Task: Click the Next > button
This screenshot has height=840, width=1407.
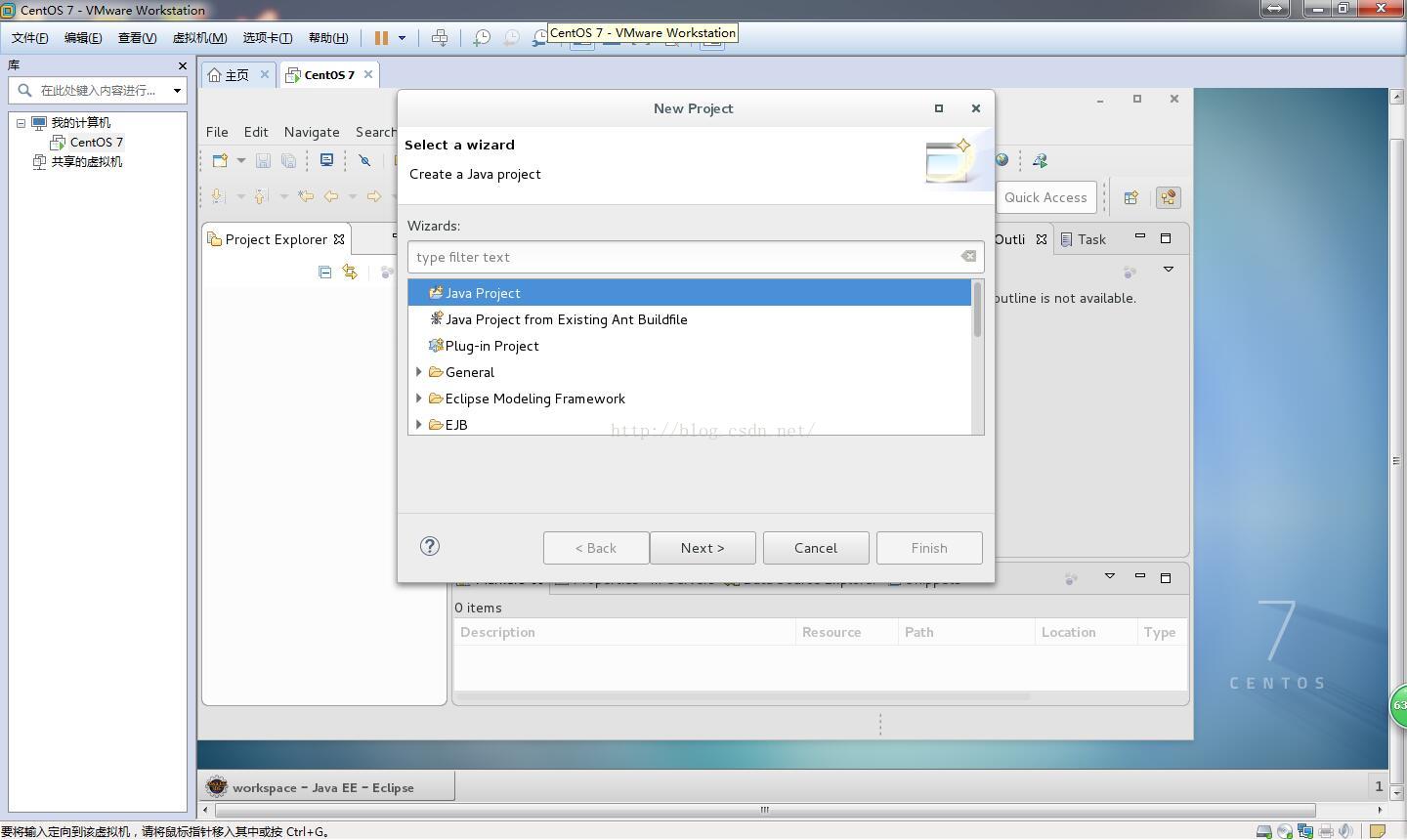Action: 703,548
